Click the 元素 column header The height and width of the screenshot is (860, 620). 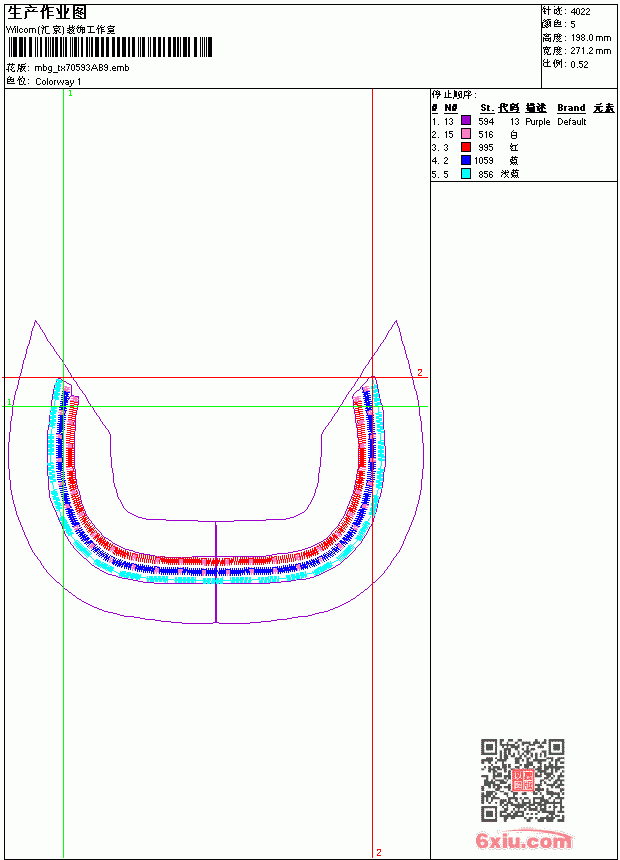pos(604,108)
